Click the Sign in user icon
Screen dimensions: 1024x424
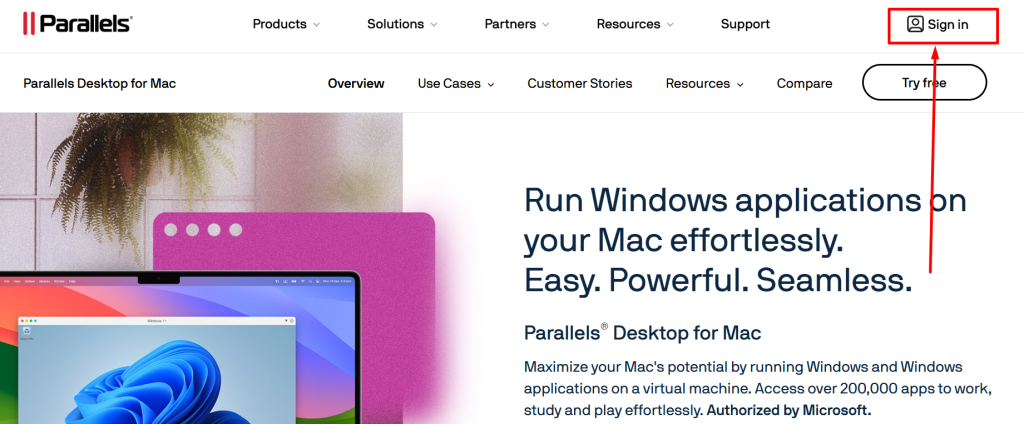[915, 24]
